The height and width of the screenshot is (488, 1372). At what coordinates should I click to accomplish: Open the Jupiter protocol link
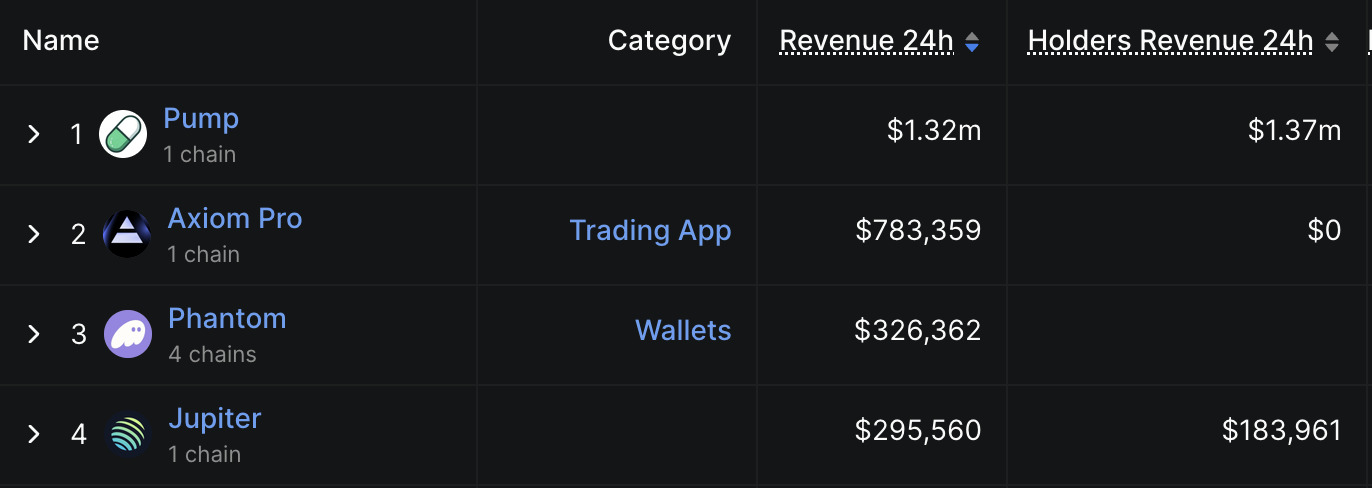(x=215, y=418)
